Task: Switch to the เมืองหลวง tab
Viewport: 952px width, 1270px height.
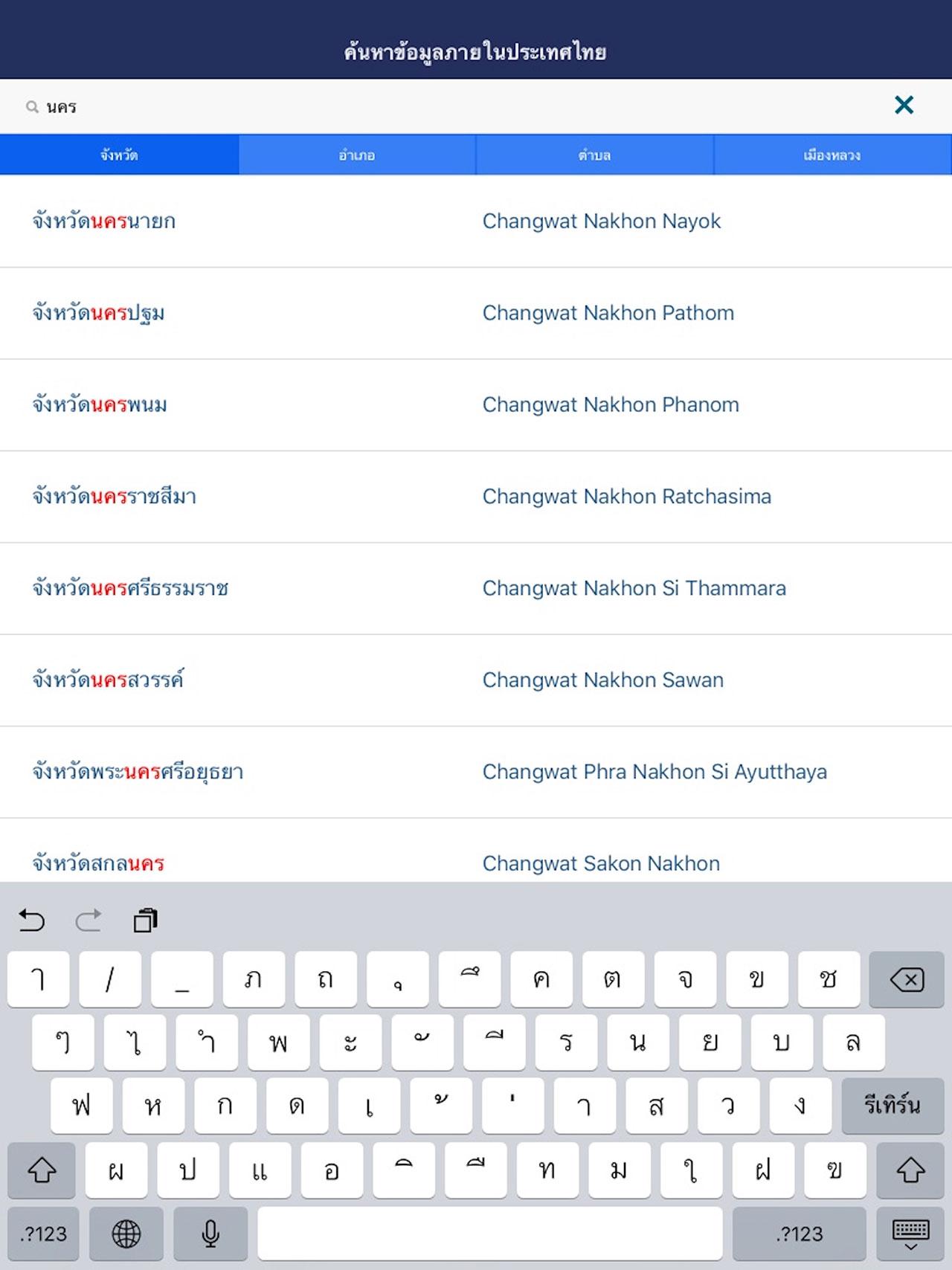Action: point(832,155)
